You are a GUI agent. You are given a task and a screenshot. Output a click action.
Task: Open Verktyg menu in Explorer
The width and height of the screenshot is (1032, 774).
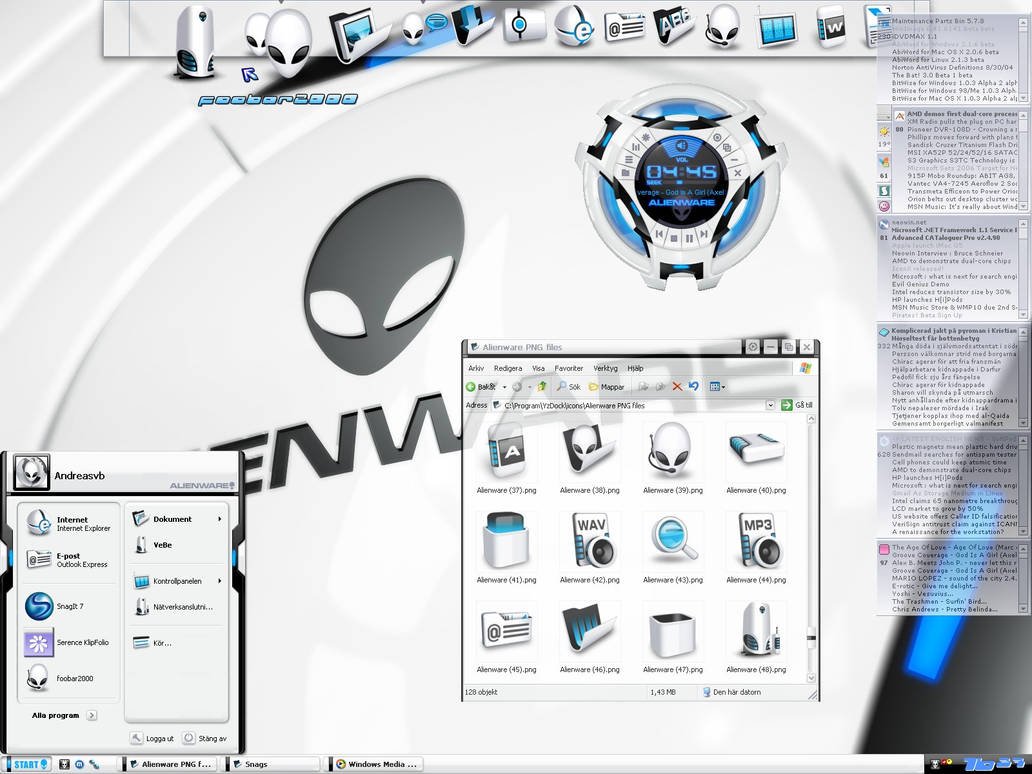(606, 369)
